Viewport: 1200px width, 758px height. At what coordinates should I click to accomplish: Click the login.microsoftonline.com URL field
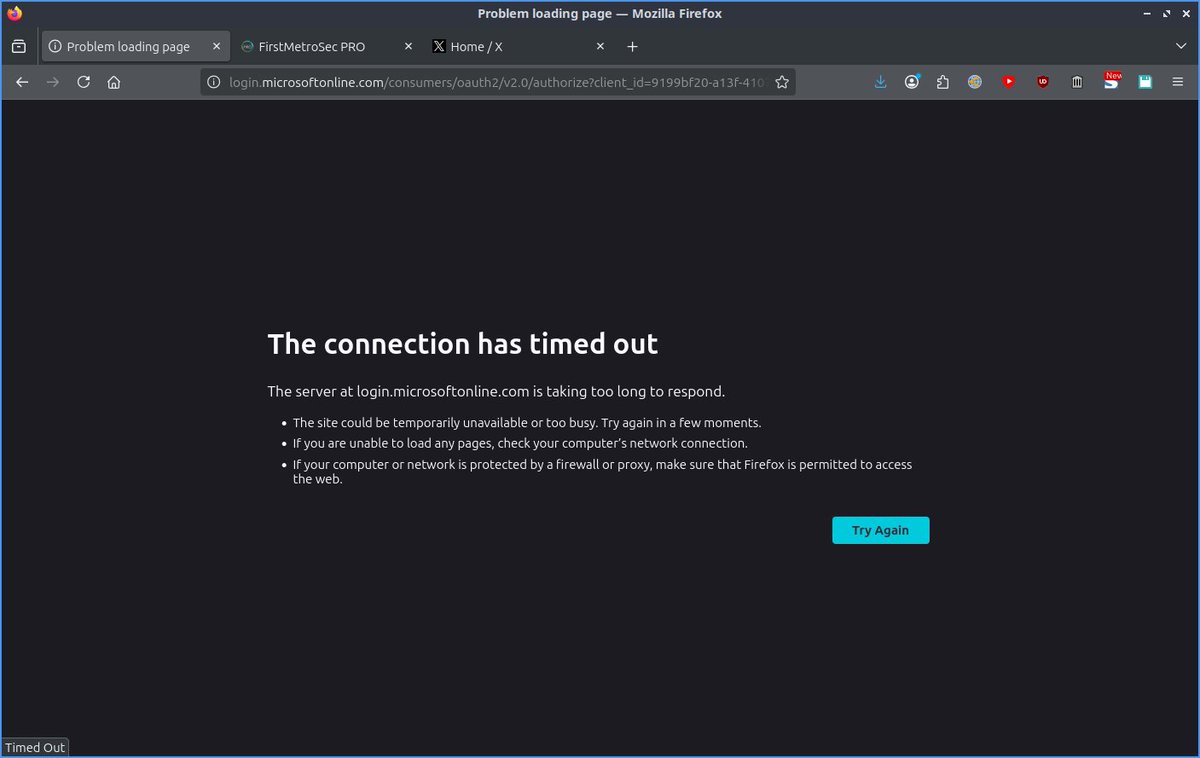coord(497,82)
